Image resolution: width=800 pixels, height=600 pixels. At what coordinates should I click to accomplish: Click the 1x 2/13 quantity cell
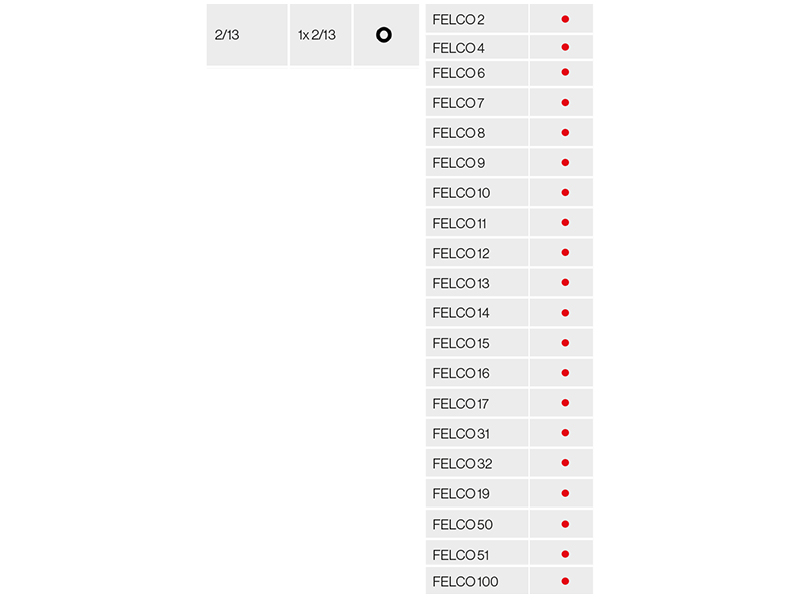[320, 35]
